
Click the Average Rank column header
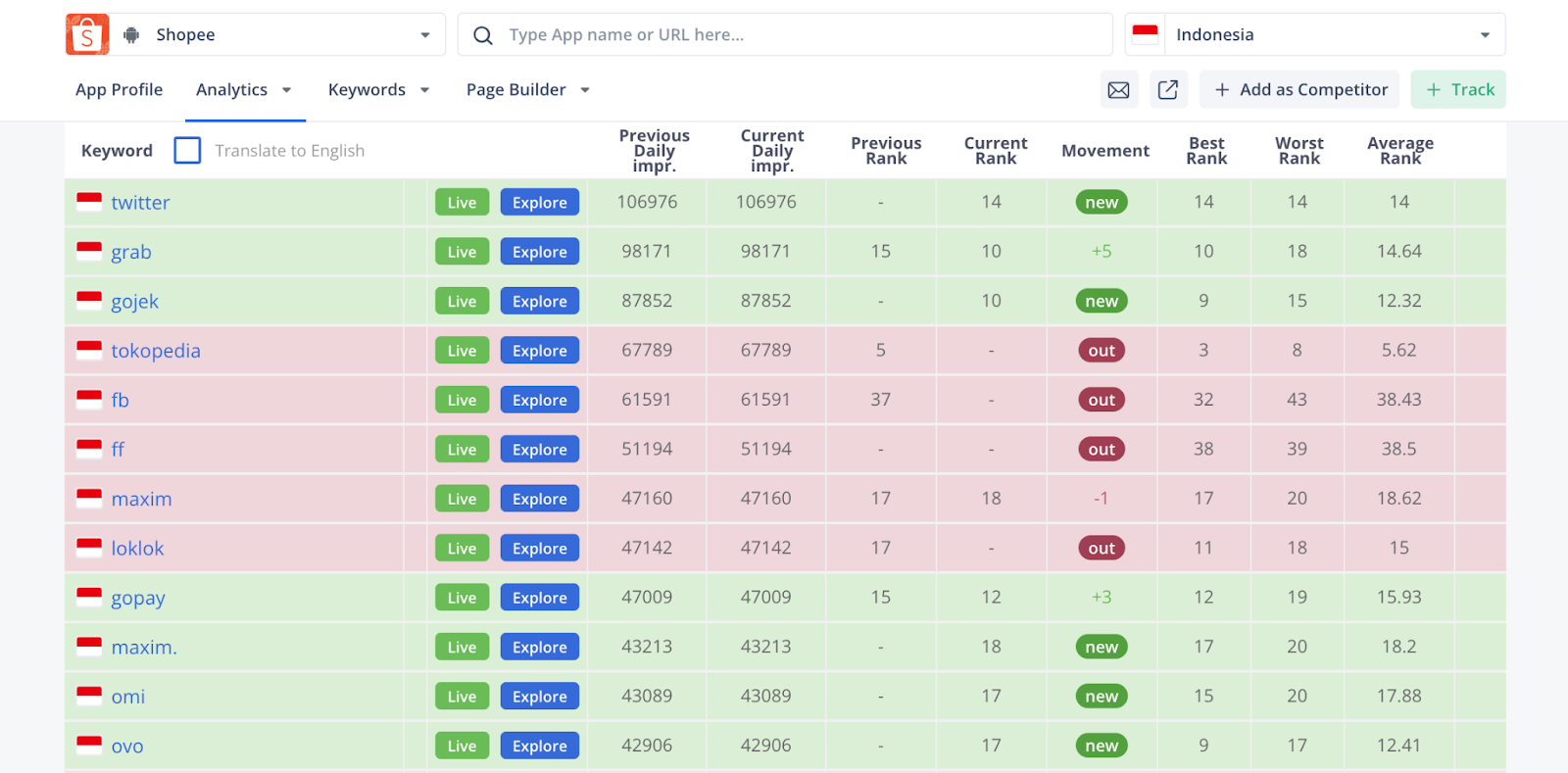click(1400, 151)
